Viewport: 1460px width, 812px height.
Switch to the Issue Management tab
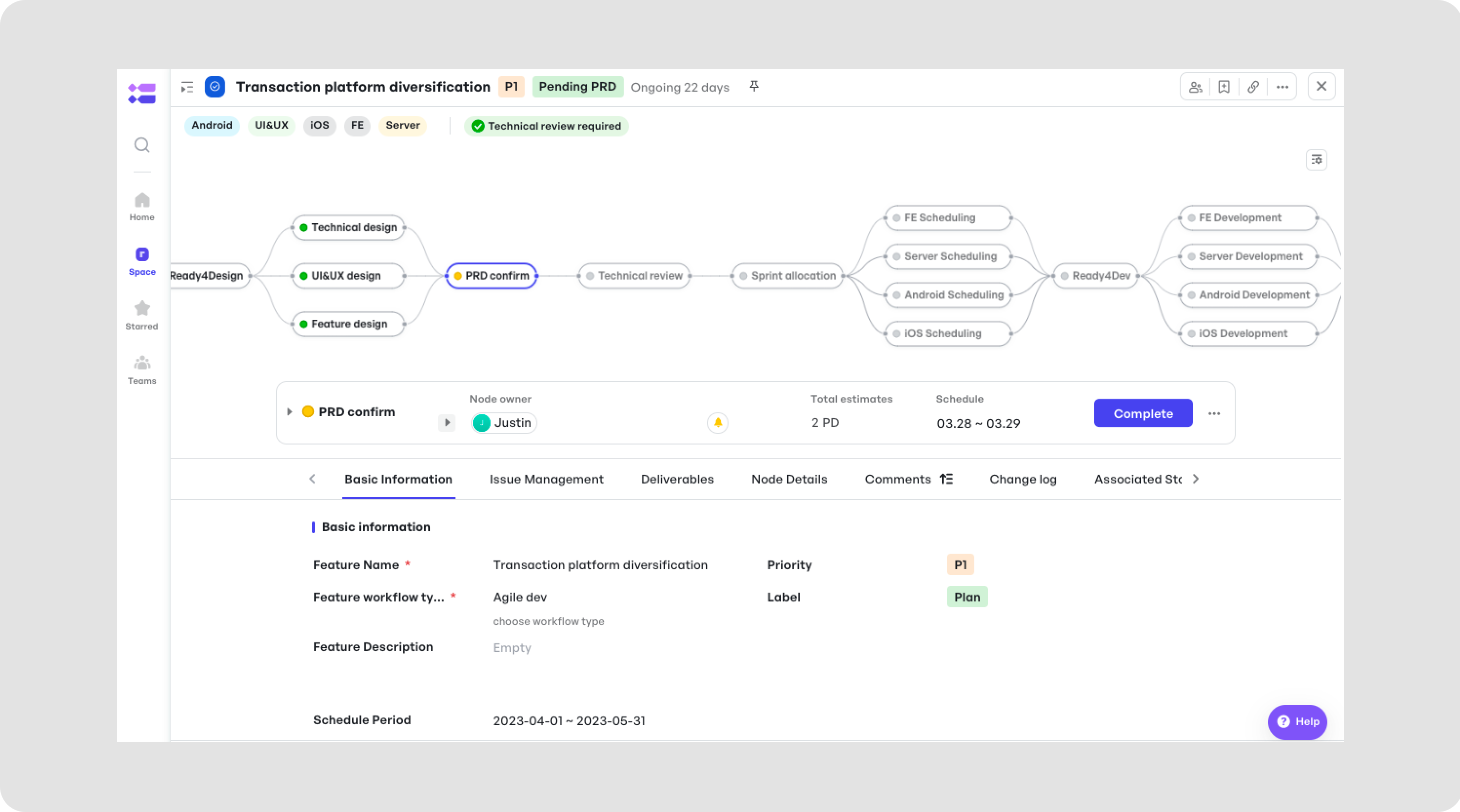coord(546,480)
